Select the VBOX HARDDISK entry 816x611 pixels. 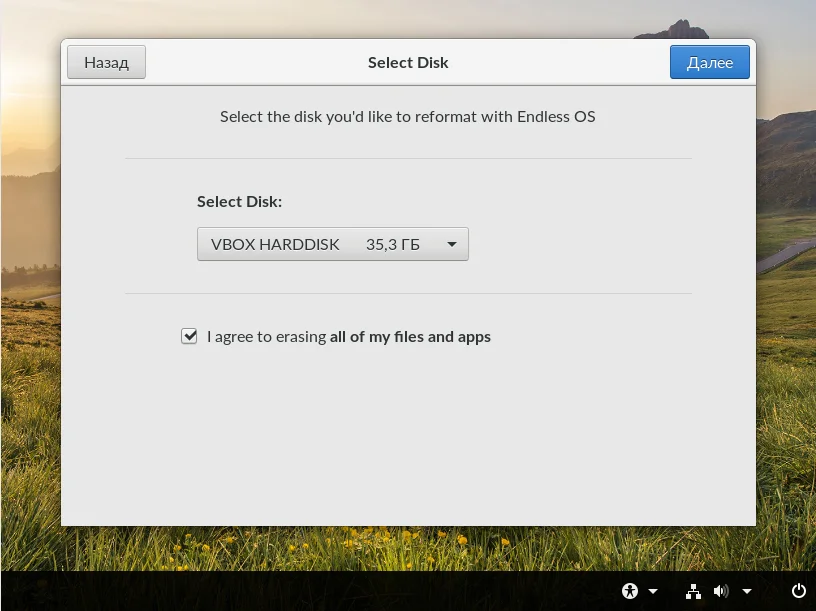coord(275,244)
